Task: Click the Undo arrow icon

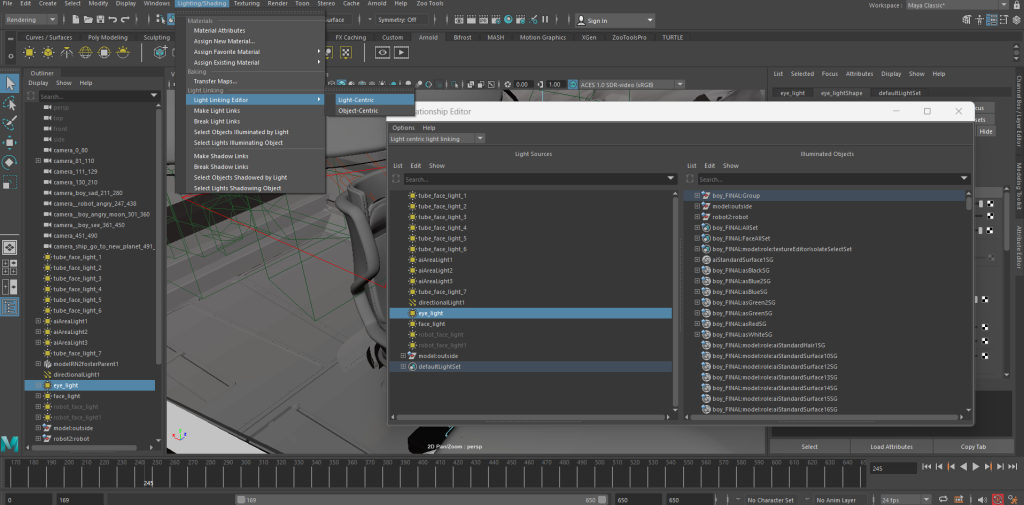Action: pos(112,20)
